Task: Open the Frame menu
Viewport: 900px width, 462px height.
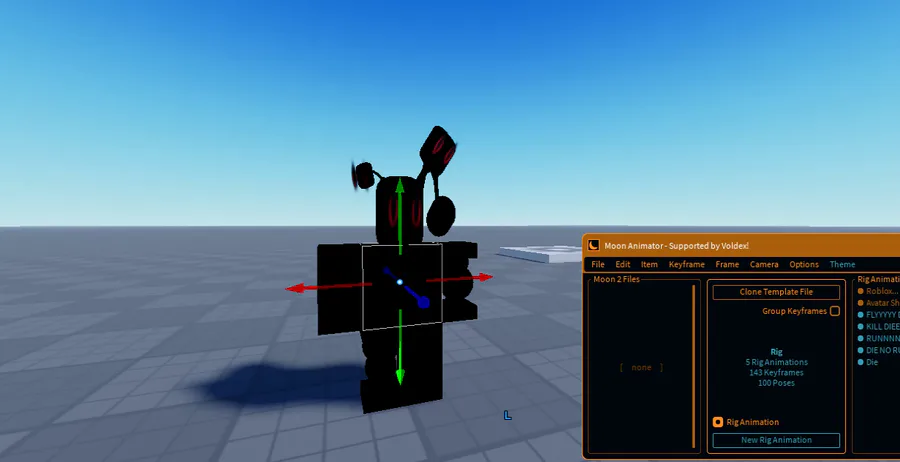Action: tap(727, 265)
